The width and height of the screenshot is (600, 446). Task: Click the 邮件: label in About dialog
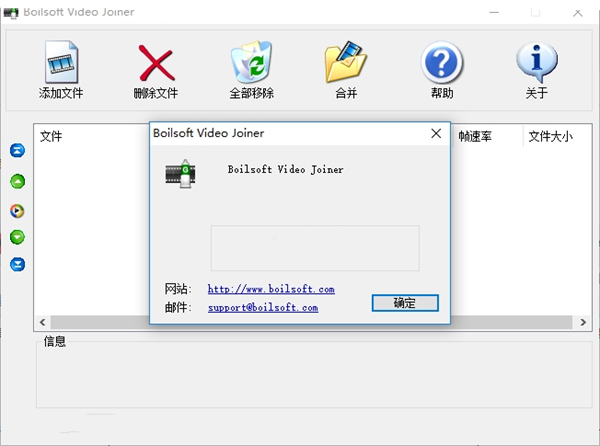tap(178, 307)
